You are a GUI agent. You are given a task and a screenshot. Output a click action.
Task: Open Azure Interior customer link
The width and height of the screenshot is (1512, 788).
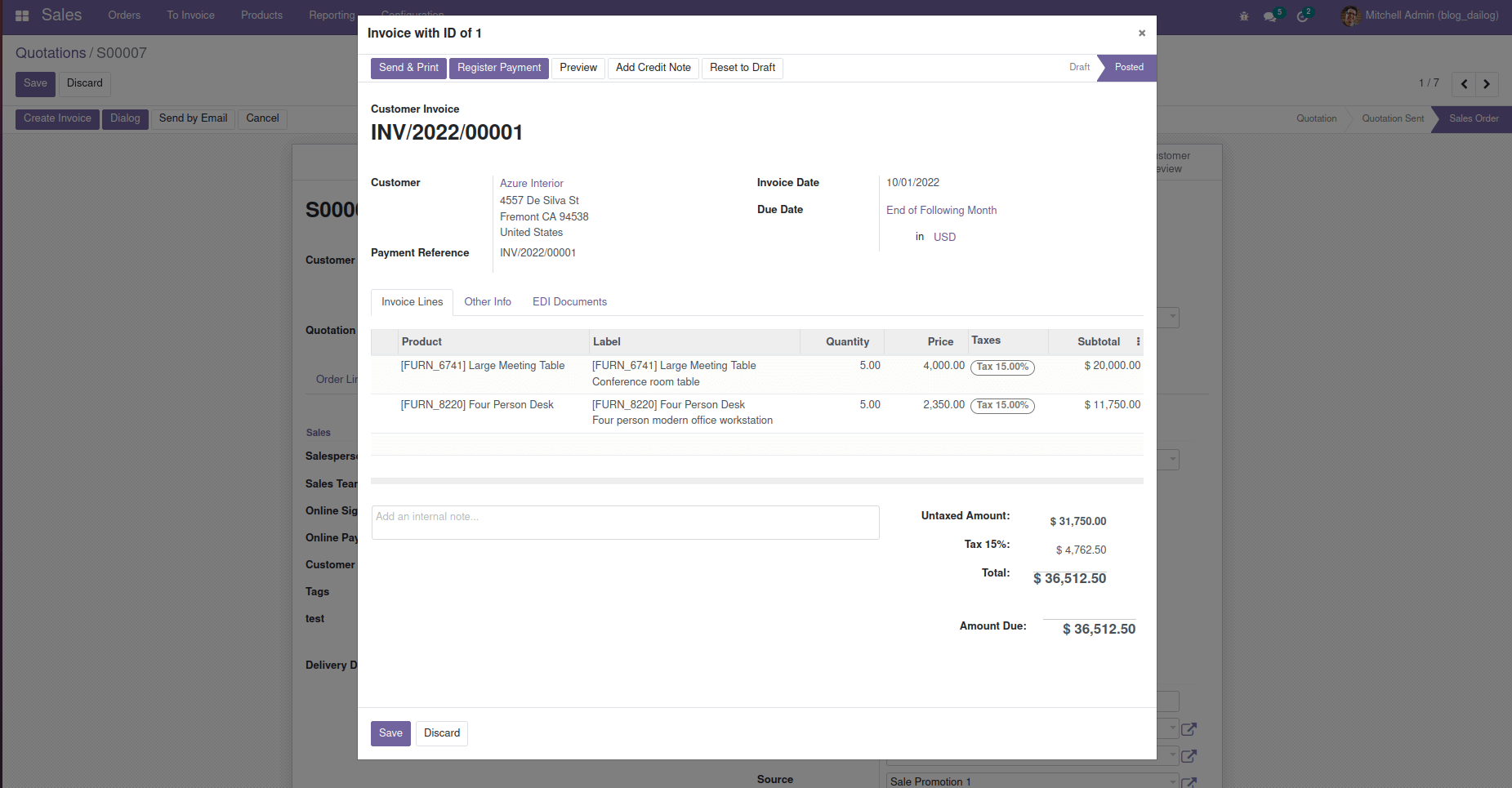(532, 184)
